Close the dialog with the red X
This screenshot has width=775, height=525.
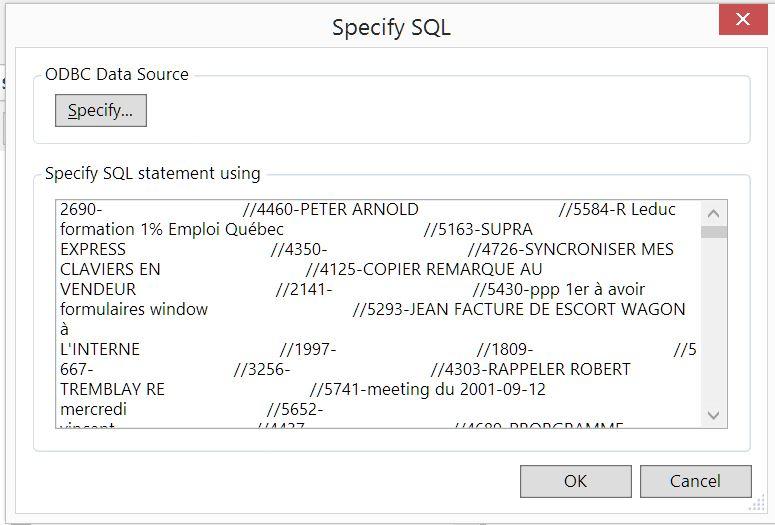click(743, 20)
